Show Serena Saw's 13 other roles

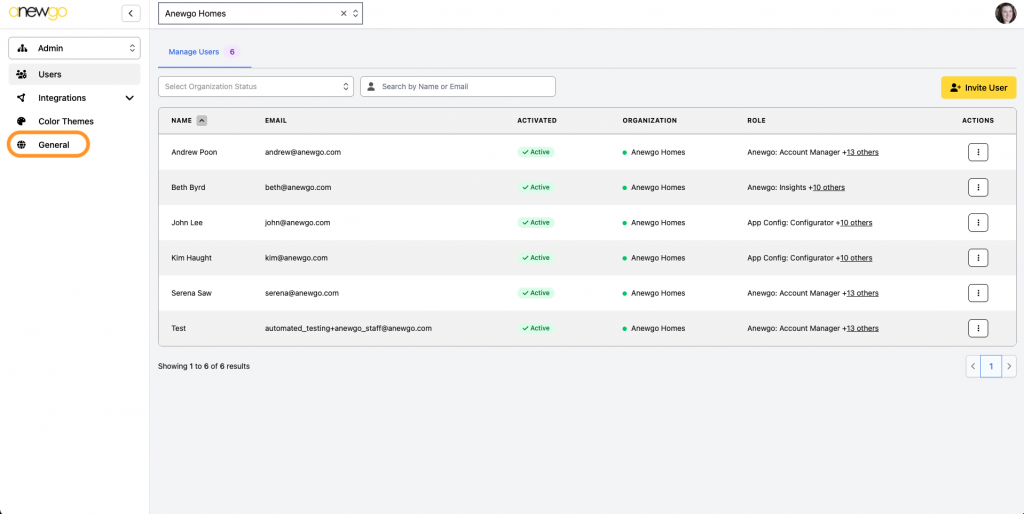(x=862, y=293)
